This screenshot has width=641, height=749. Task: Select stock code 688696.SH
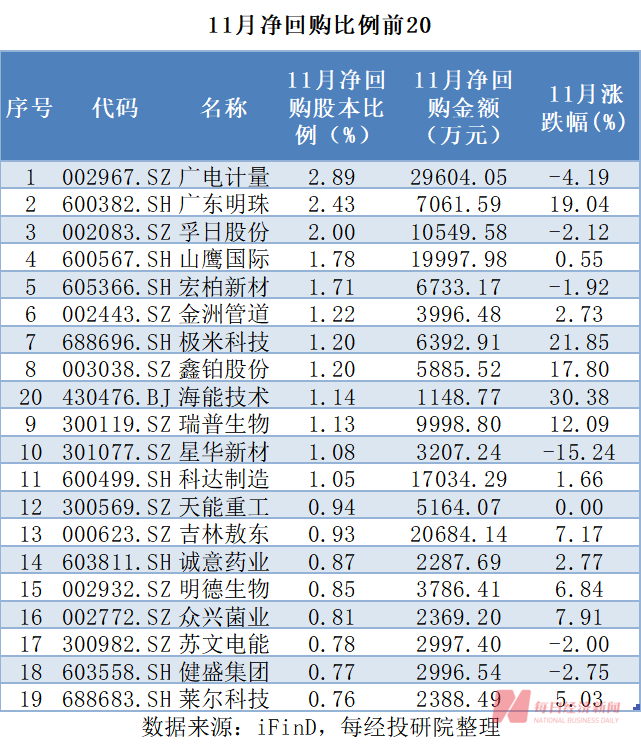pyautogui.click(x=117, y=342)
